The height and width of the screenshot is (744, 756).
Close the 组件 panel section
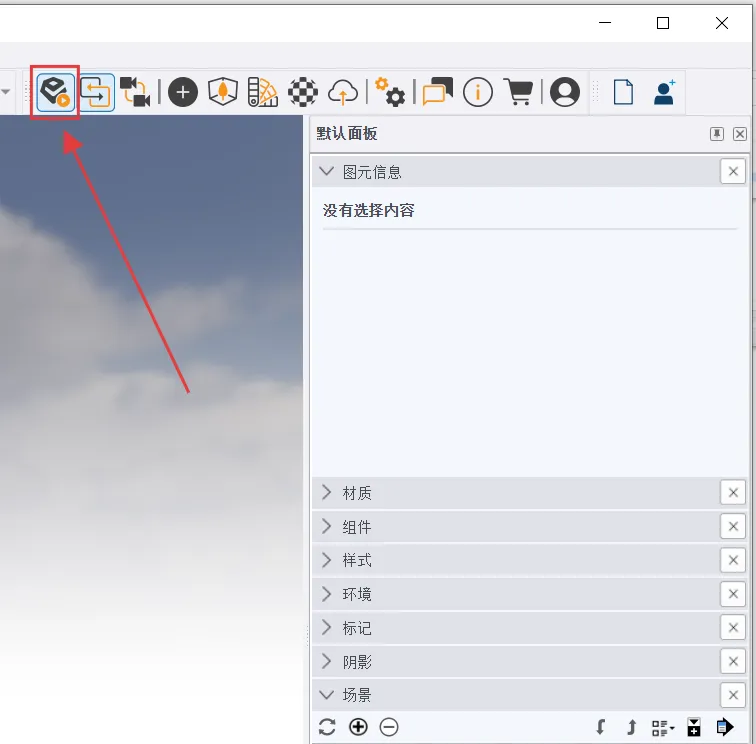point(733,526)
